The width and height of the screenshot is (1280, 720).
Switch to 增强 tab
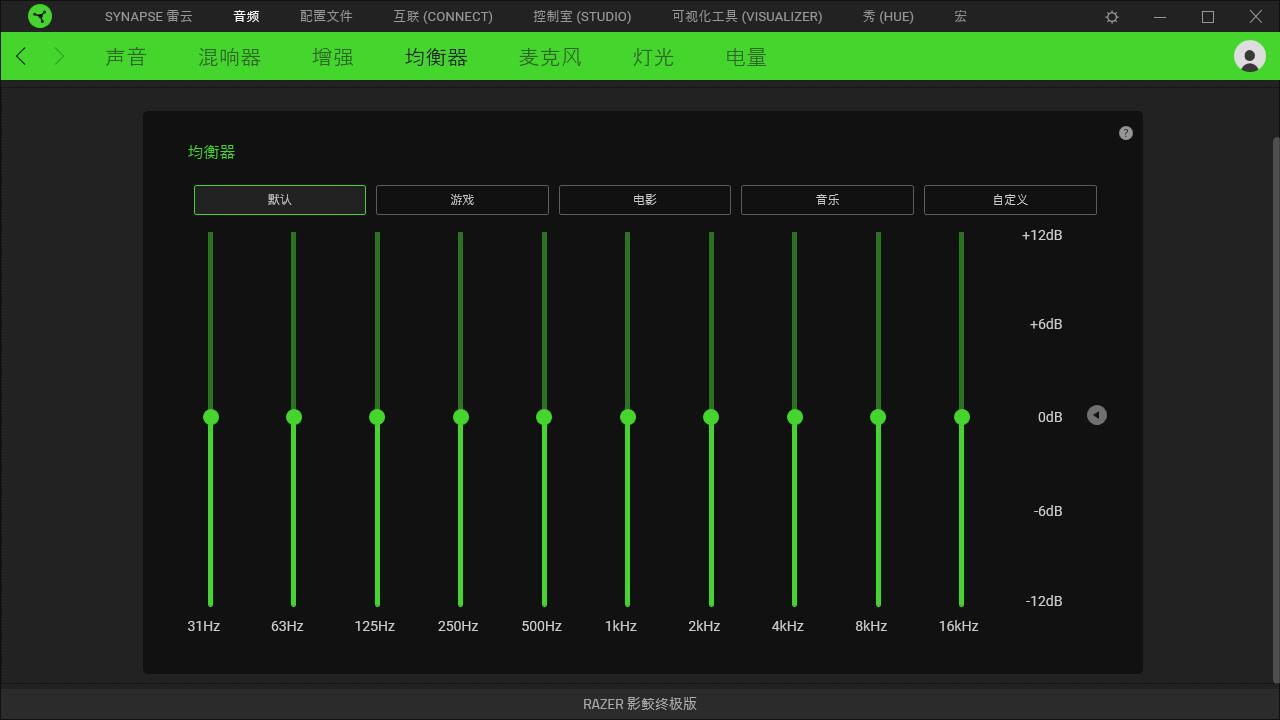333,57
